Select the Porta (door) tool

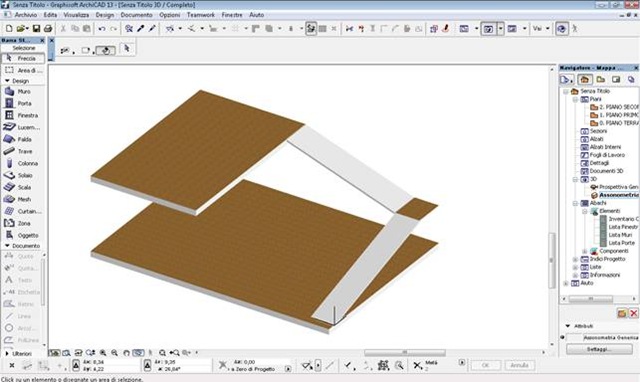(22, 103)
